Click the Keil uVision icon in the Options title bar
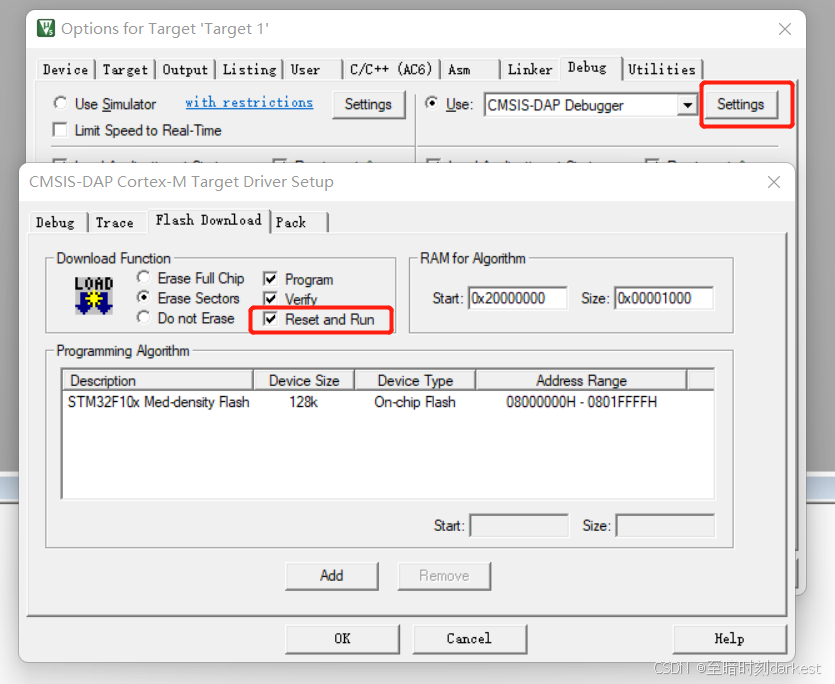The width and height of the screenshot is (835, 684). click(x=46, y=28)
